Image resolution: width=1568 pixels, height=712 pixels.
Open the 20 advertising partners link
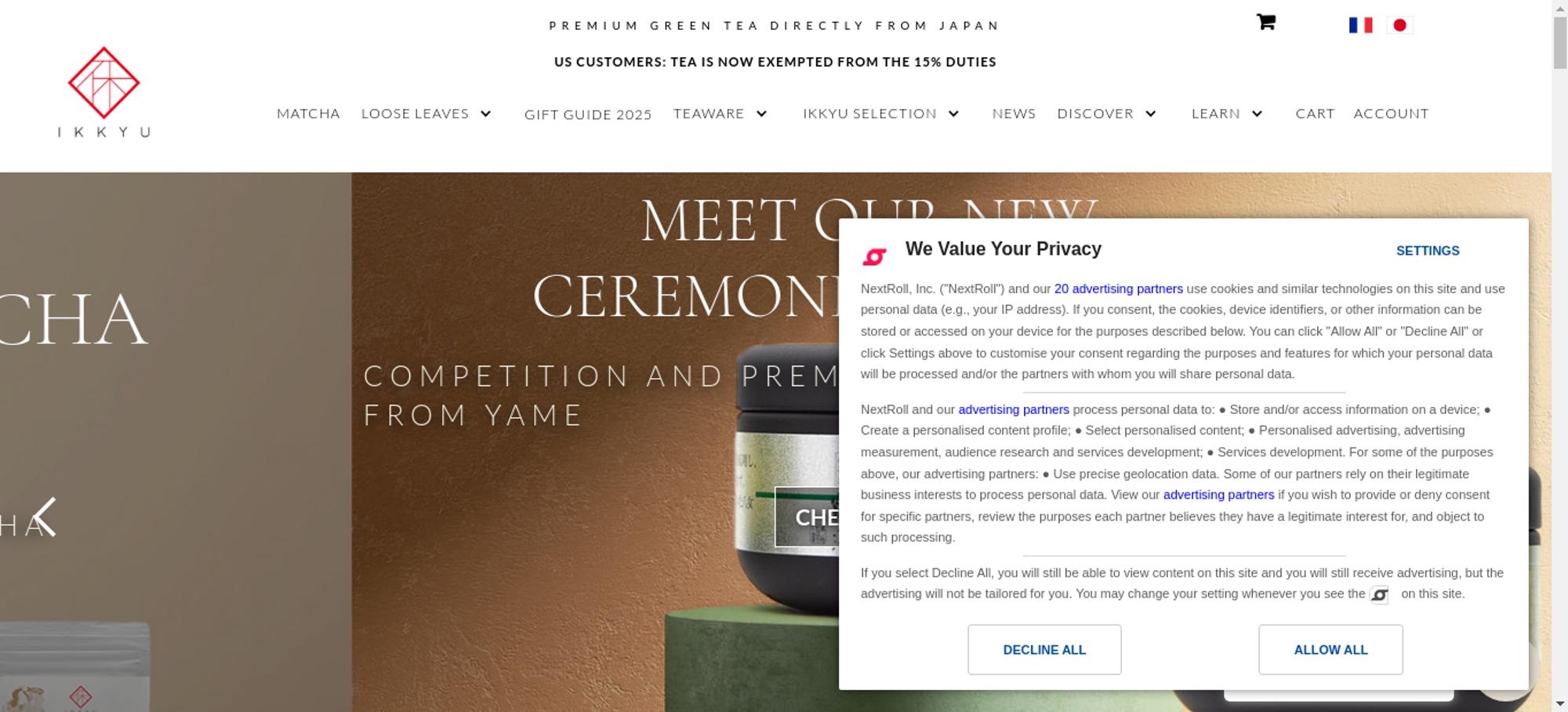point(1118,289)
